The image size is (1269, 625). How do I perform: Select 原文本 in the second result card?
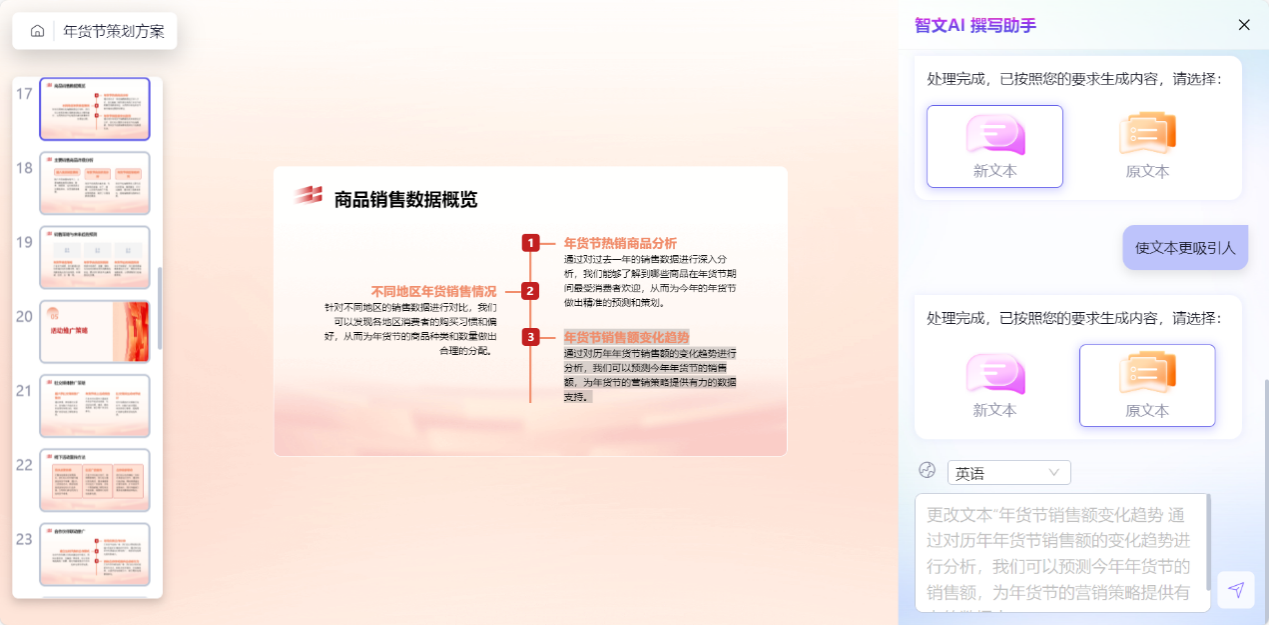pos(1147,386)
